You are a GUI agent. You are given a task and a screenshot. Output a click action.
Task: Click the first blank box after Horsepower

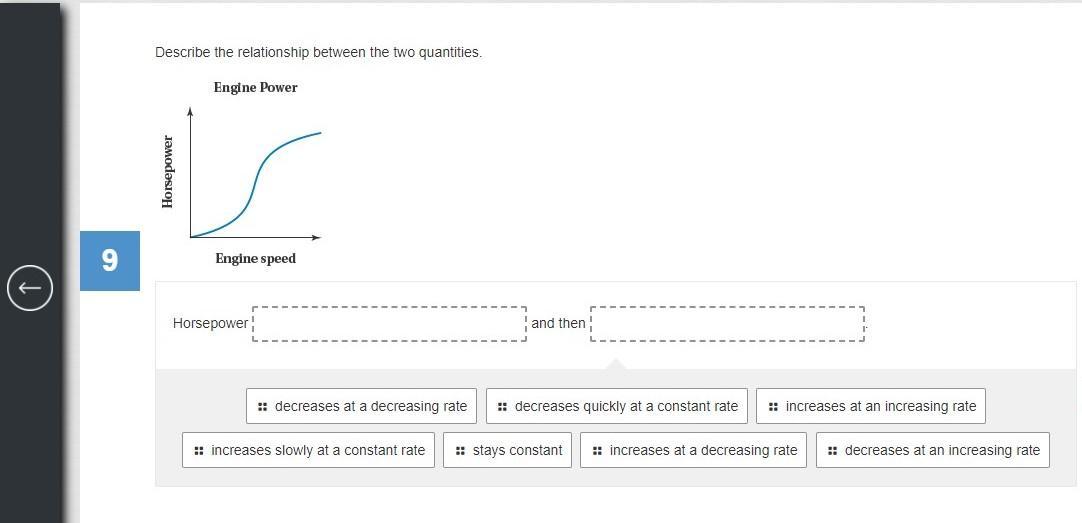[x=390, y=324]
